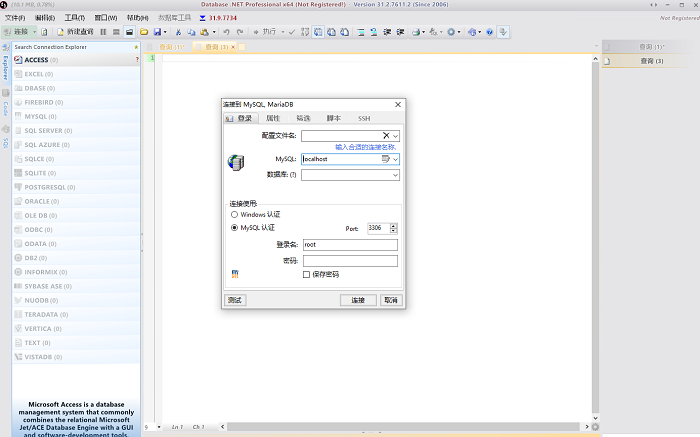
Task: Switch to the SSH tab in dialog
Action: coord(364,118)
